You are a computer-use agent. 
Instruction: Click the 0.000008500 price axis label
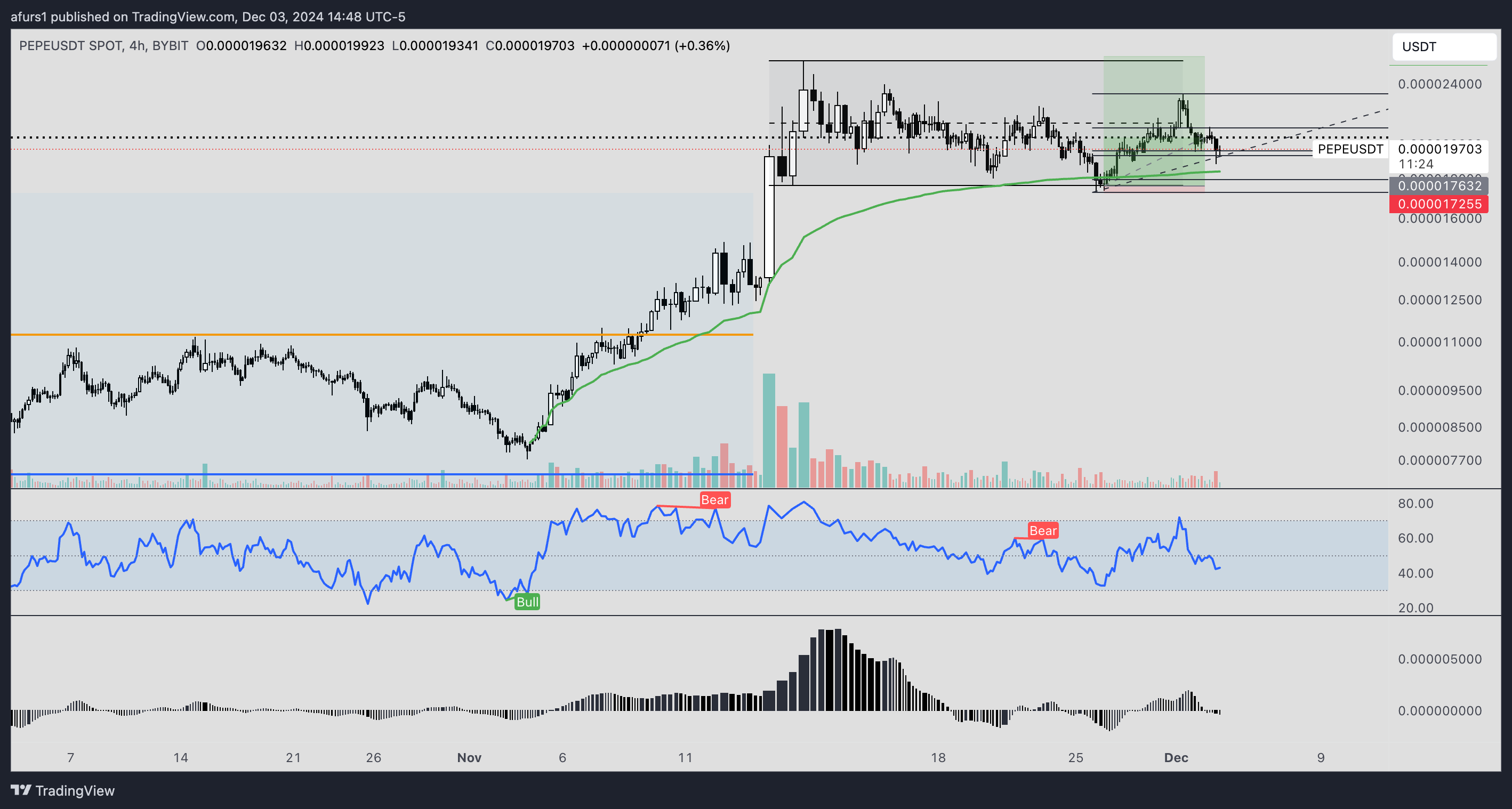tap(1440, 427)
